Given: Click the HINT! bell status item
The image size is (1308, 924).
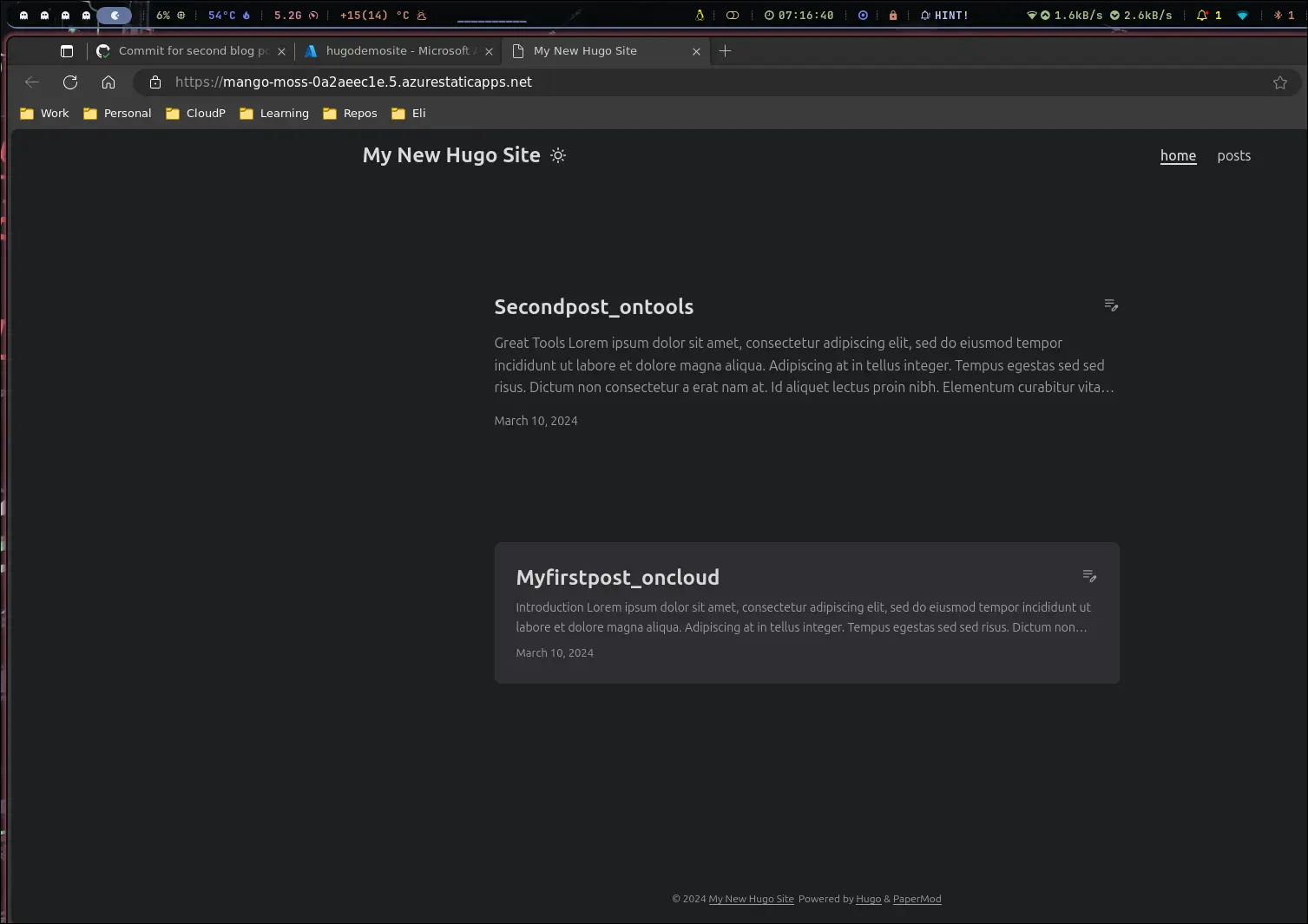Looking at the screenshot, I should pyautogui.click(x=944, y=16).
